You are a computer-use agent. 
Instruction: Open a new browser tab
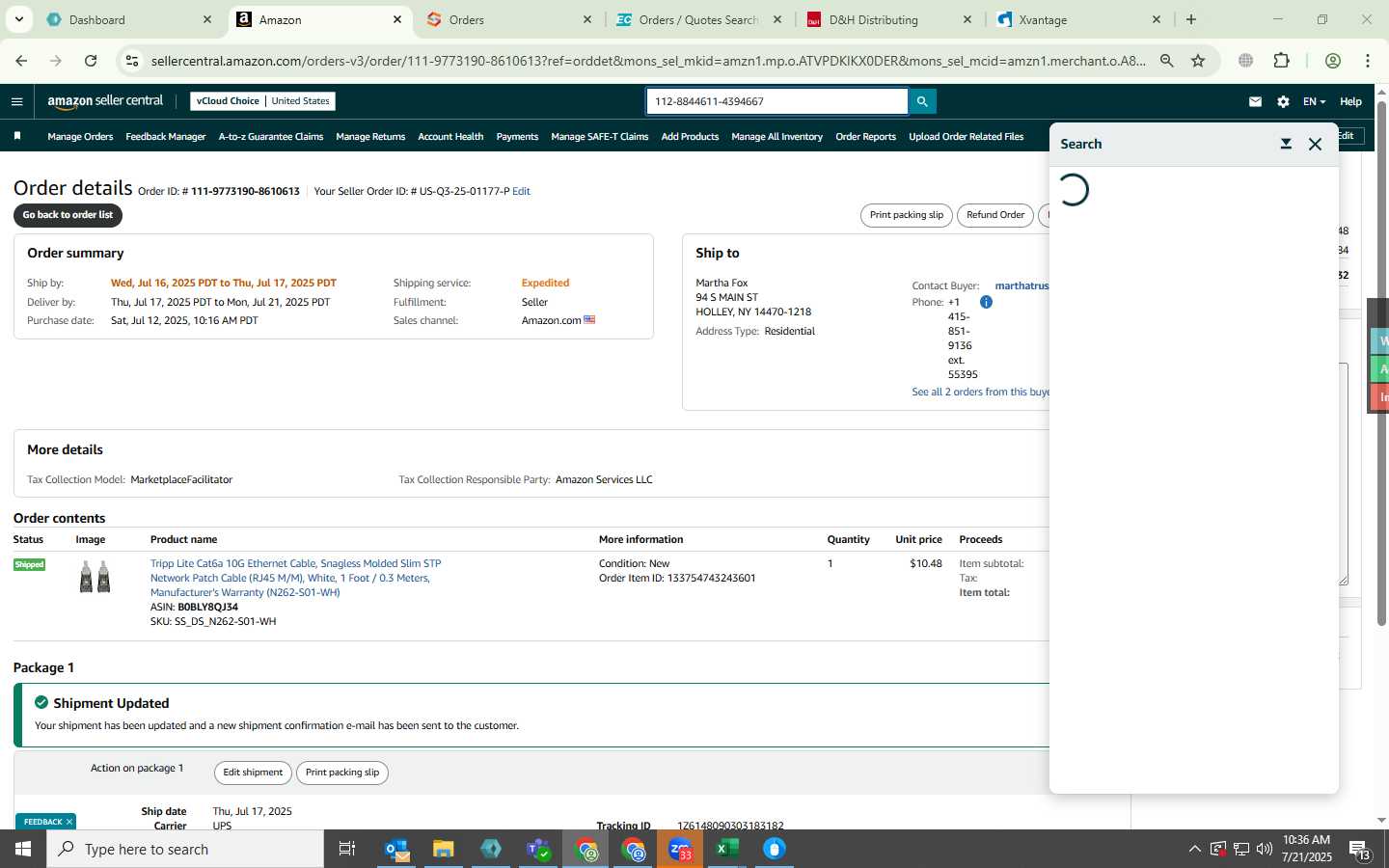pyautogui.click(x=1191, y=19)
